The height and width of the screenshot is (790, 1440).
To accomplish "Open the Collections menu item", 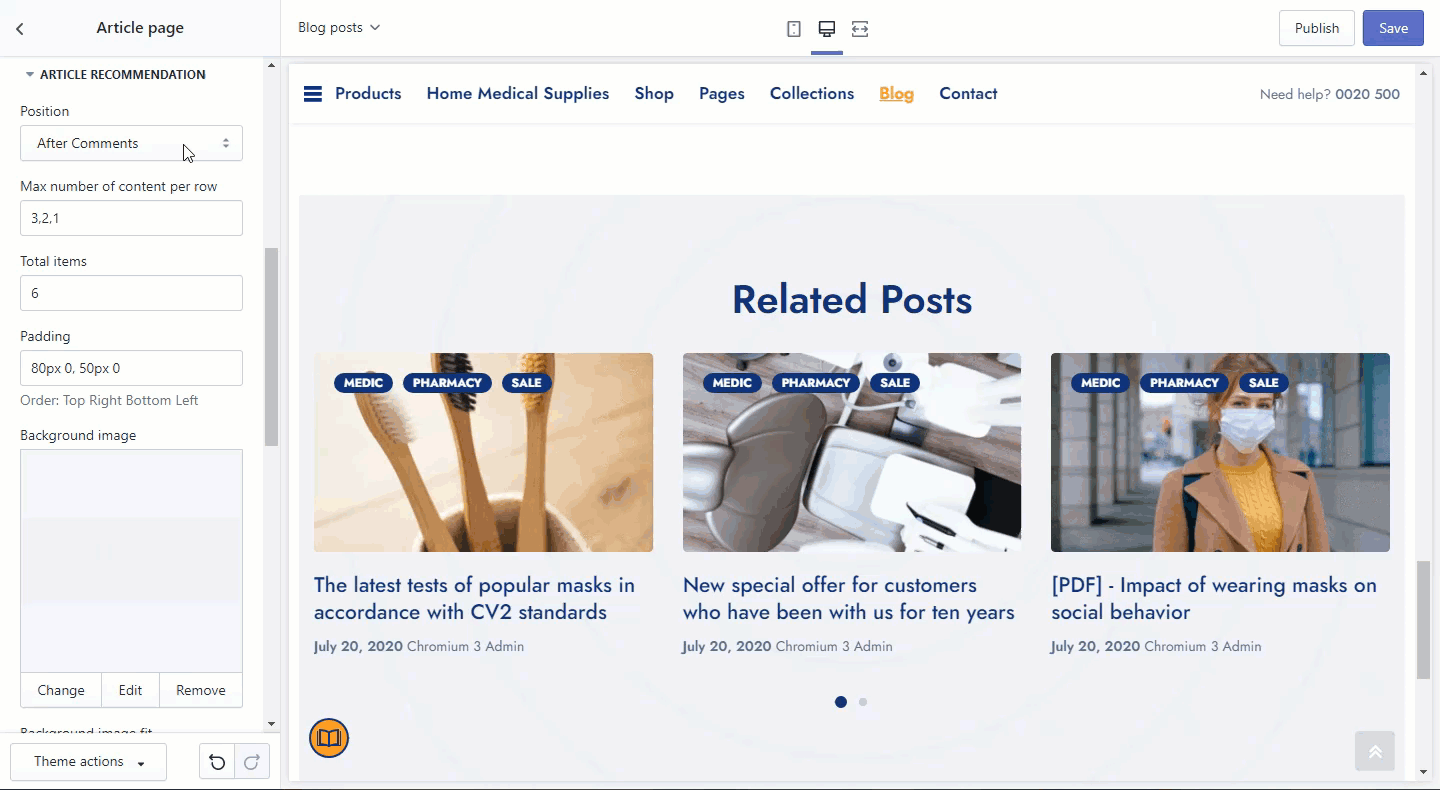I will [812, 94].
